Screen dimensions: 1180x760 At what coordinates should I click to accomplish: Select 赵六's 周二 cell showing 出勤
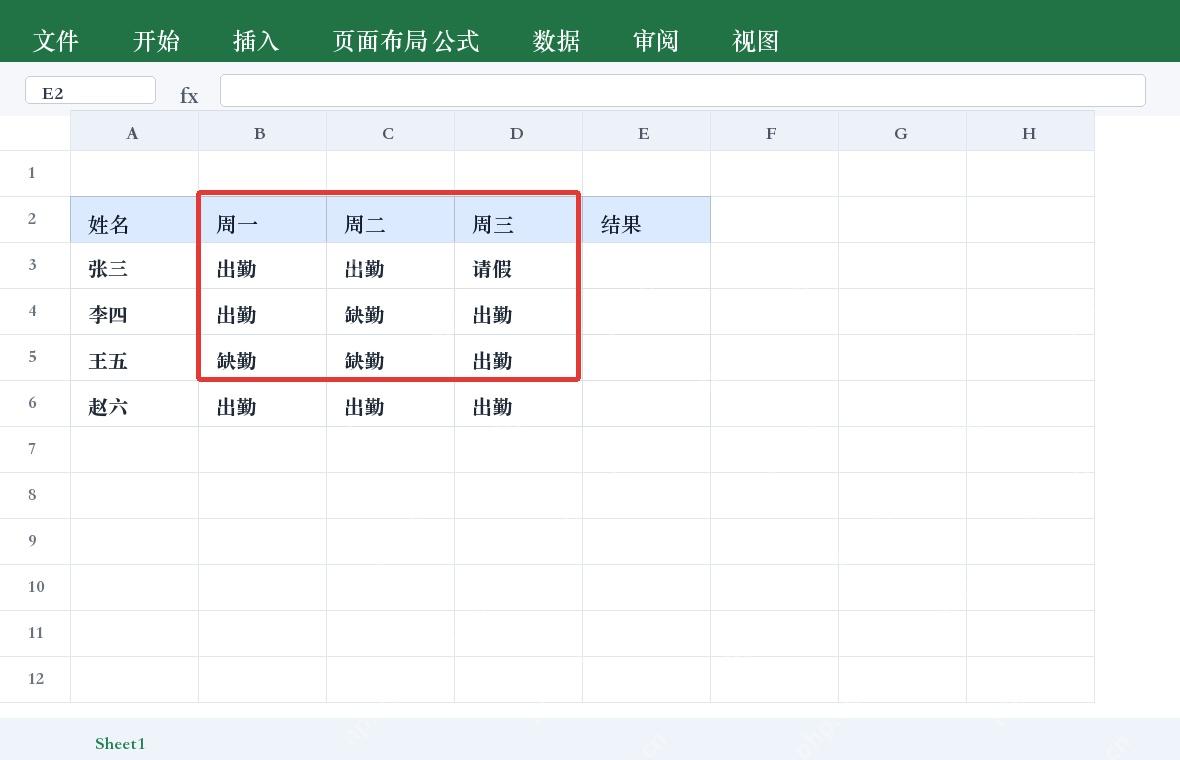(x=391, y=403)
